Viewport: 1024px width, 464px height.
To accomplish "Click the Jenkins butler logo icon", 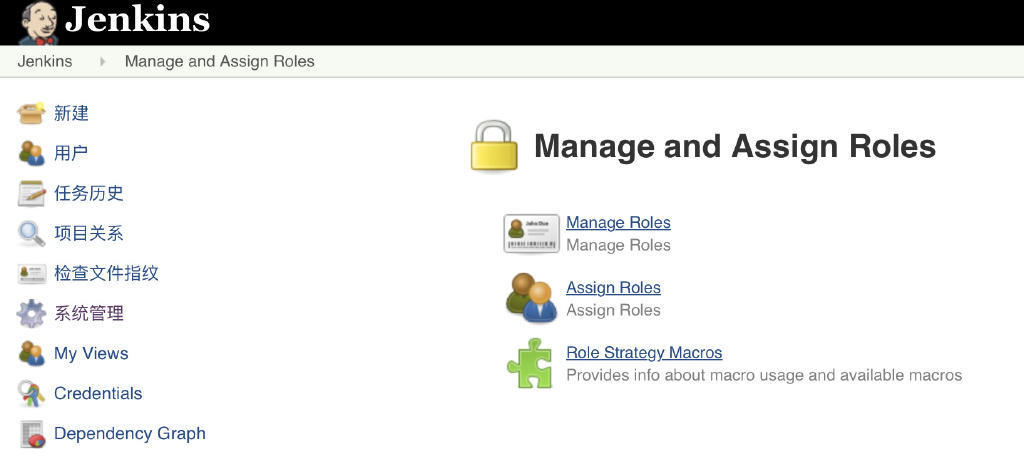I will click(38, 23).
